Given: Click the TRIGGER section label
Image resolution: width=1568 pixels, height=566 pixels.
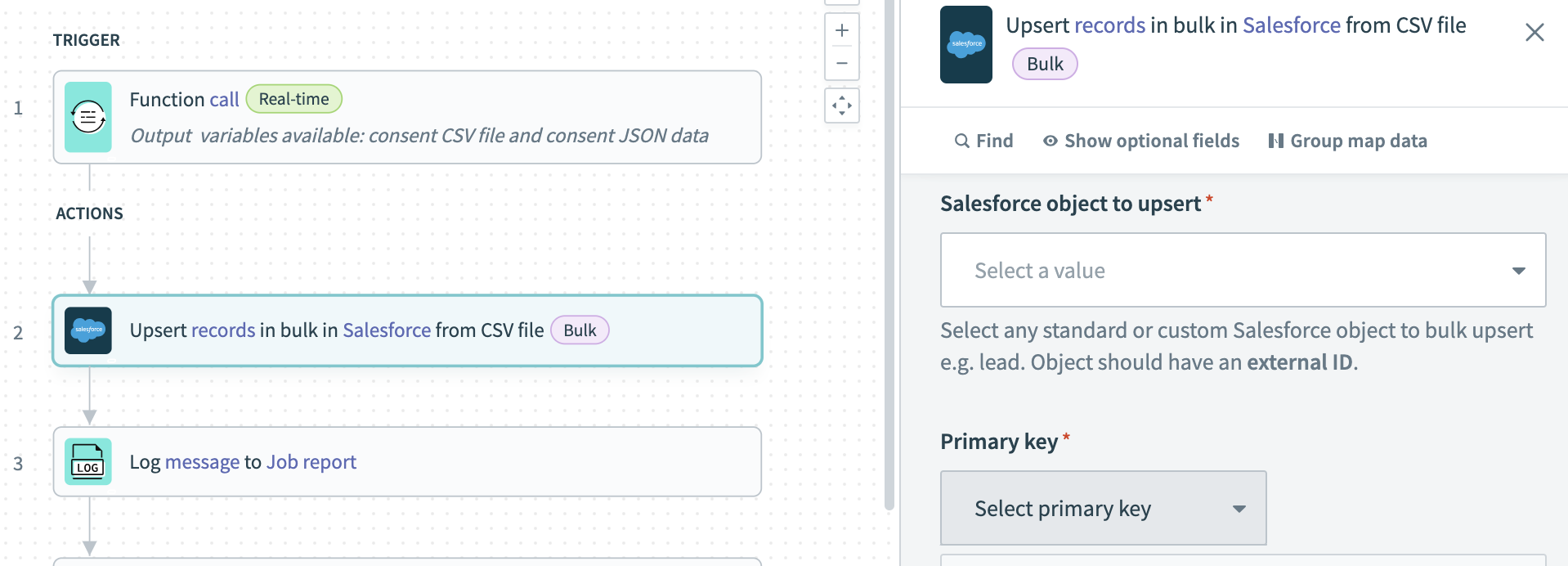Looking at the screenshot, I should [x=87, y=40].
